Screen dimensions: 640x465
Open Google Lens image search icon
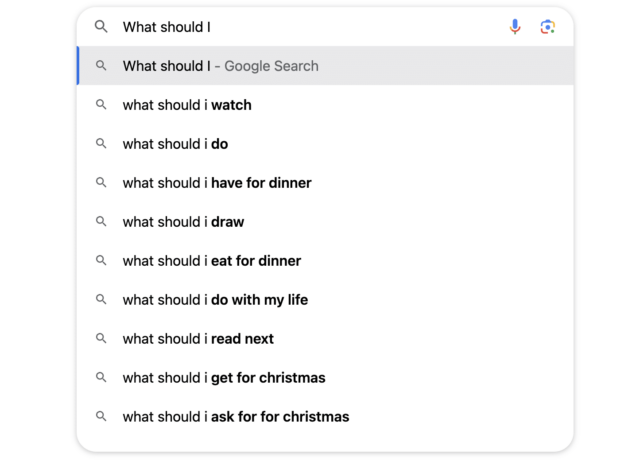point(547,27)
